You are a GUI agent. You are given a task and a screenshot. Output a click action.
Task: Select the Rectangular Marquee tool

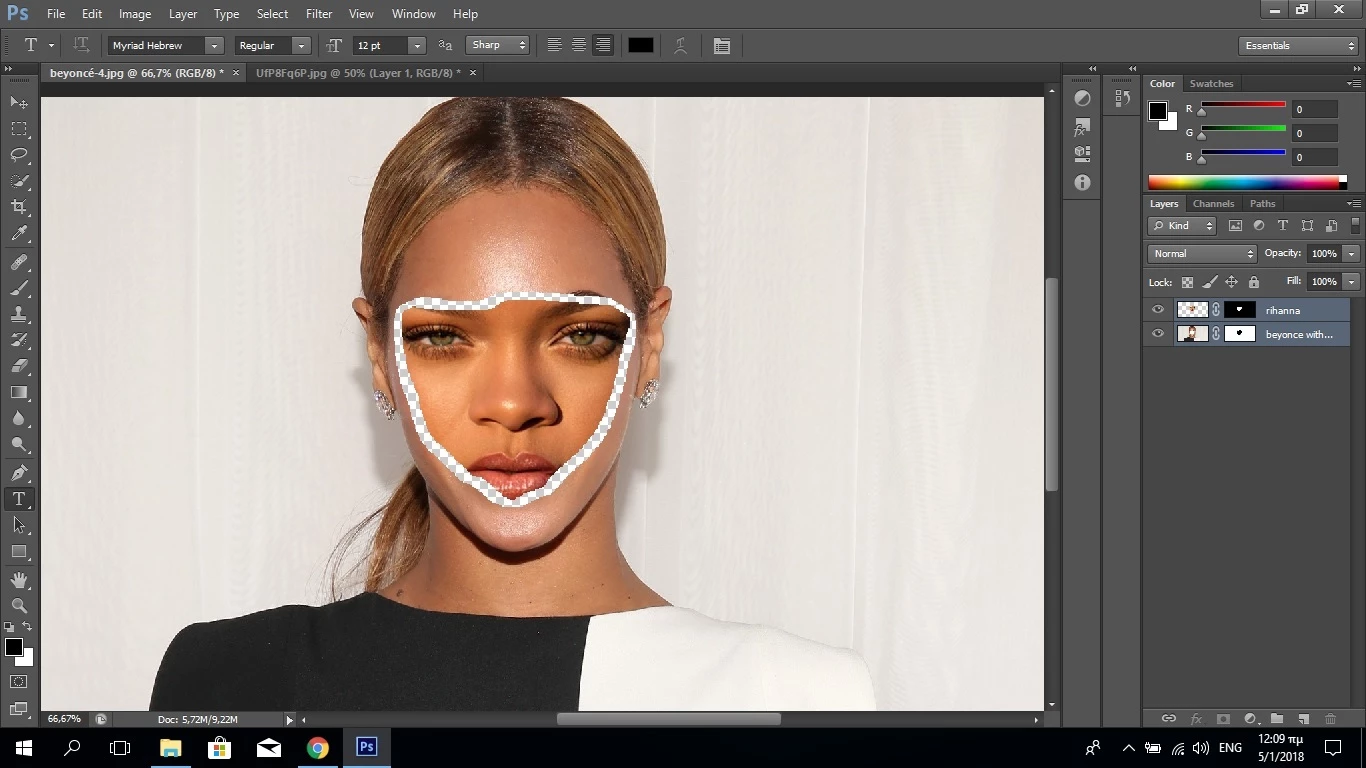19,129
